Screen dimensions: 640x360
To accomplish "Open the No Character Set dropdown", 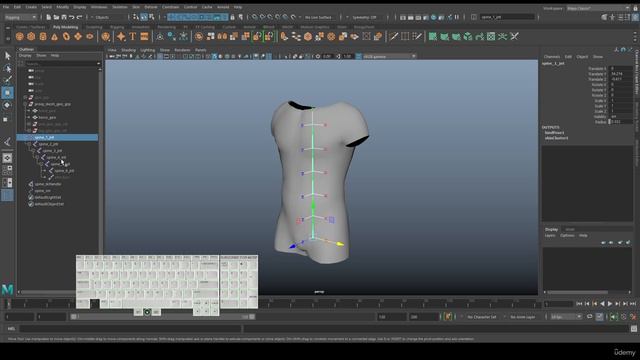I will [x=483, y=317].
